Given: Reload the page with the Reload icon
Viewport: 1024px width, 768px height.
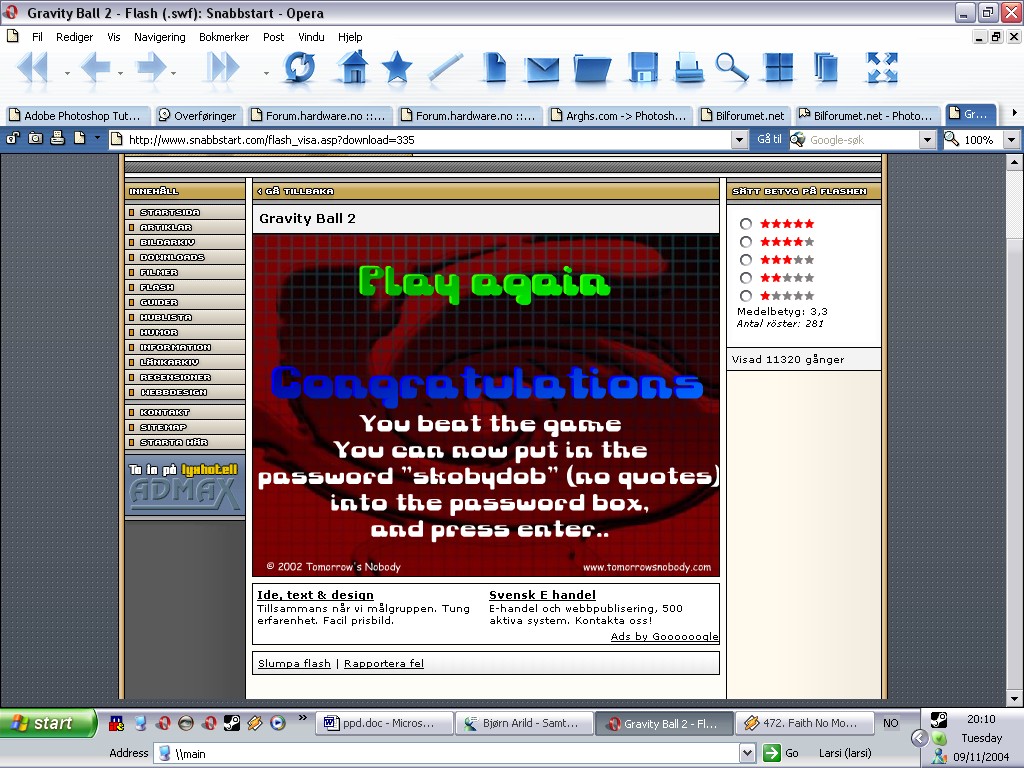Looking at the screenshot, I should coord(300,68).
